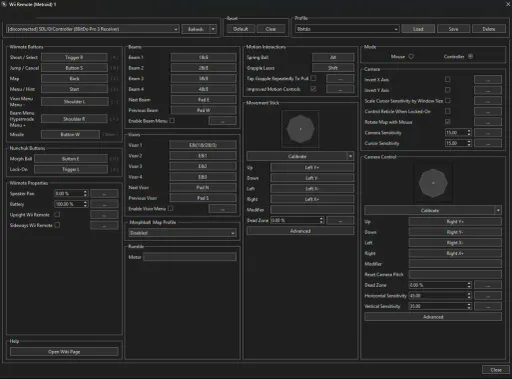This screenshot has width=512, height=379.
Task: Rebind Spring Ball mapped to Alt
Action: click(333, 57)
